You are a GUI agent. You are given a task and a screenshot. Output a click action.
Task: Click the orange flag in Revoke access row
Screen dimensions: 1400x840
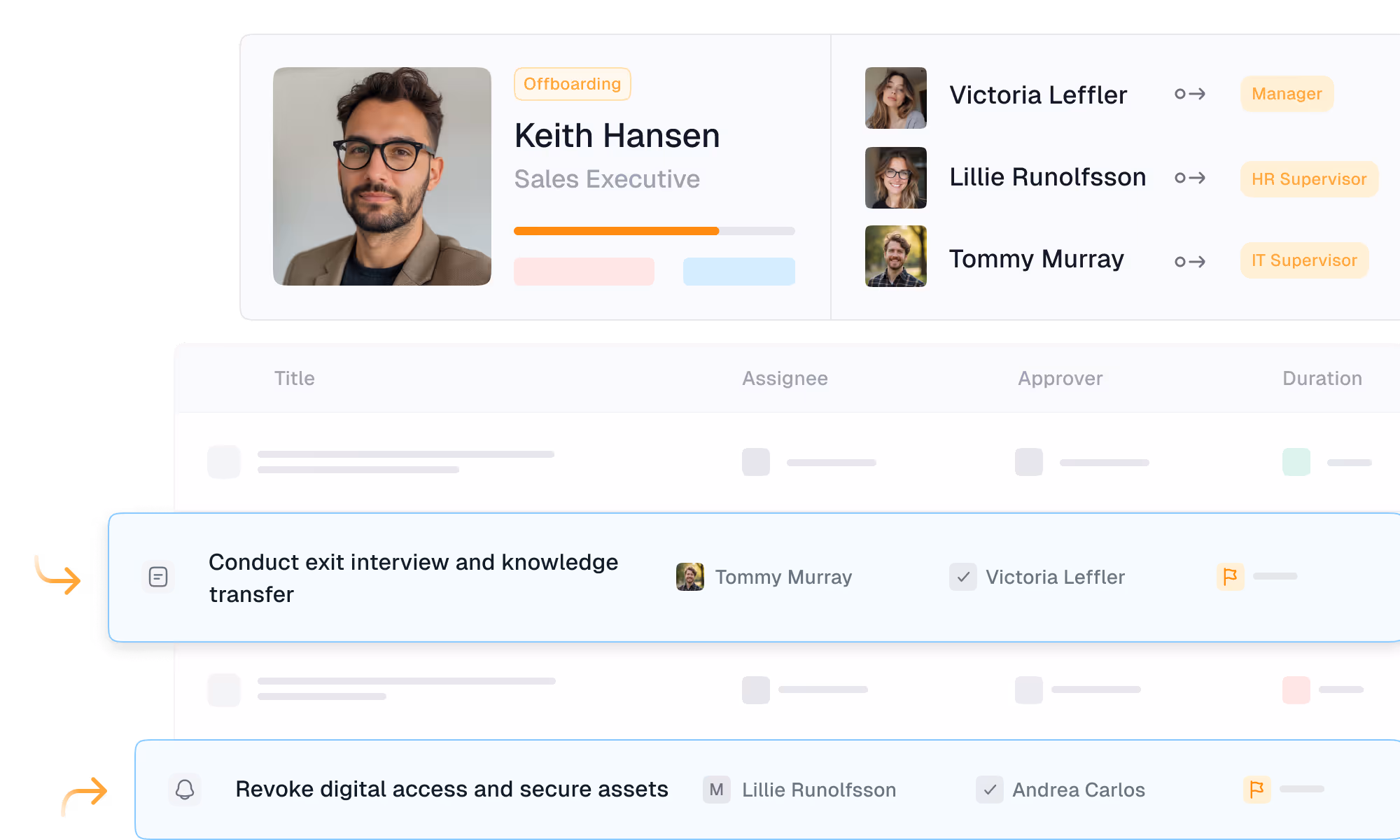(1256, 790)
